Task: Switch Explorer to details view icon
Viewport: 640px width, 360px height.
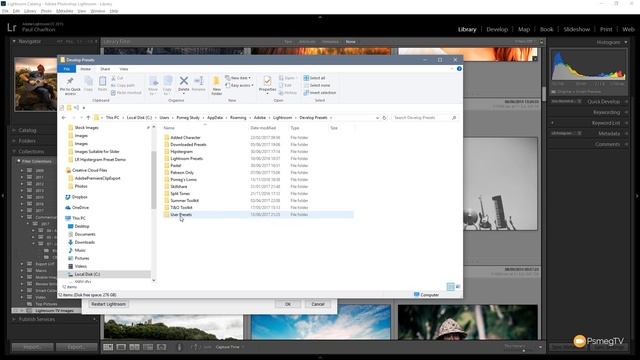Action: click(x=450, y=287)
